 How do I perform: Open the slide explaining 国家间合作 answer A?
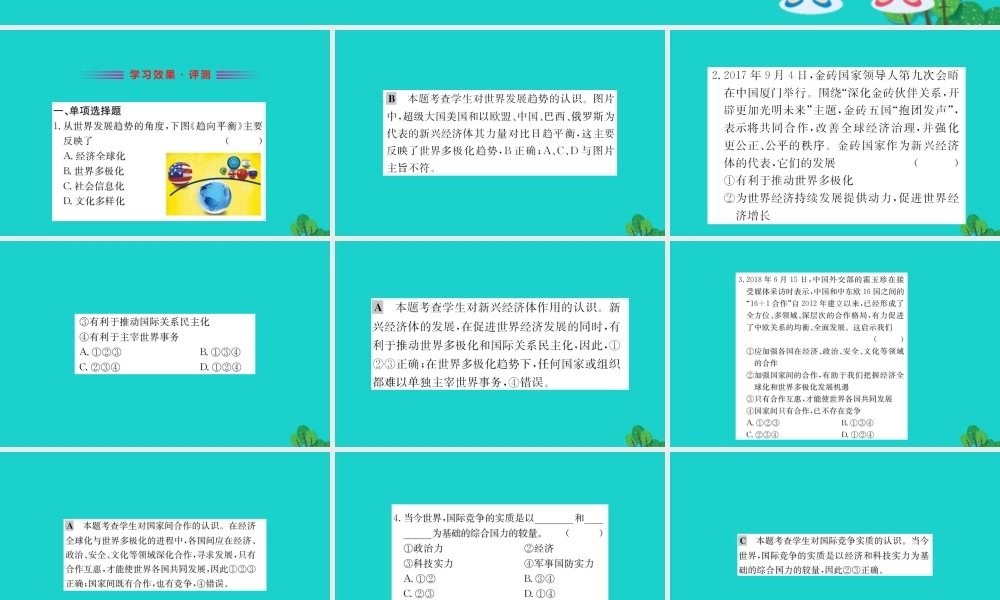(165, 525)
